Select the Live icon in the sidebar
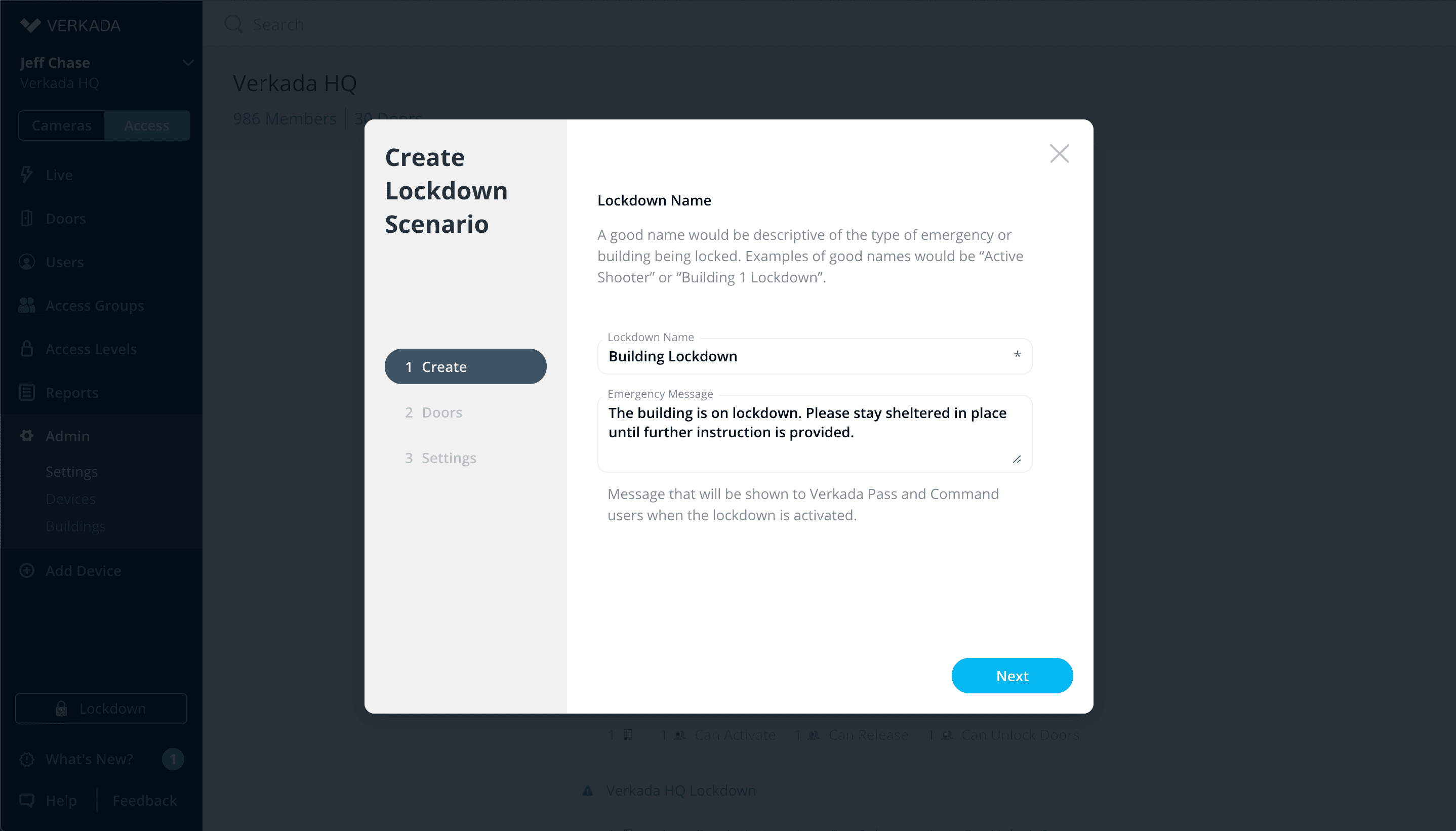Viewport: 1456px width, 831px height. tap(27, 175)
